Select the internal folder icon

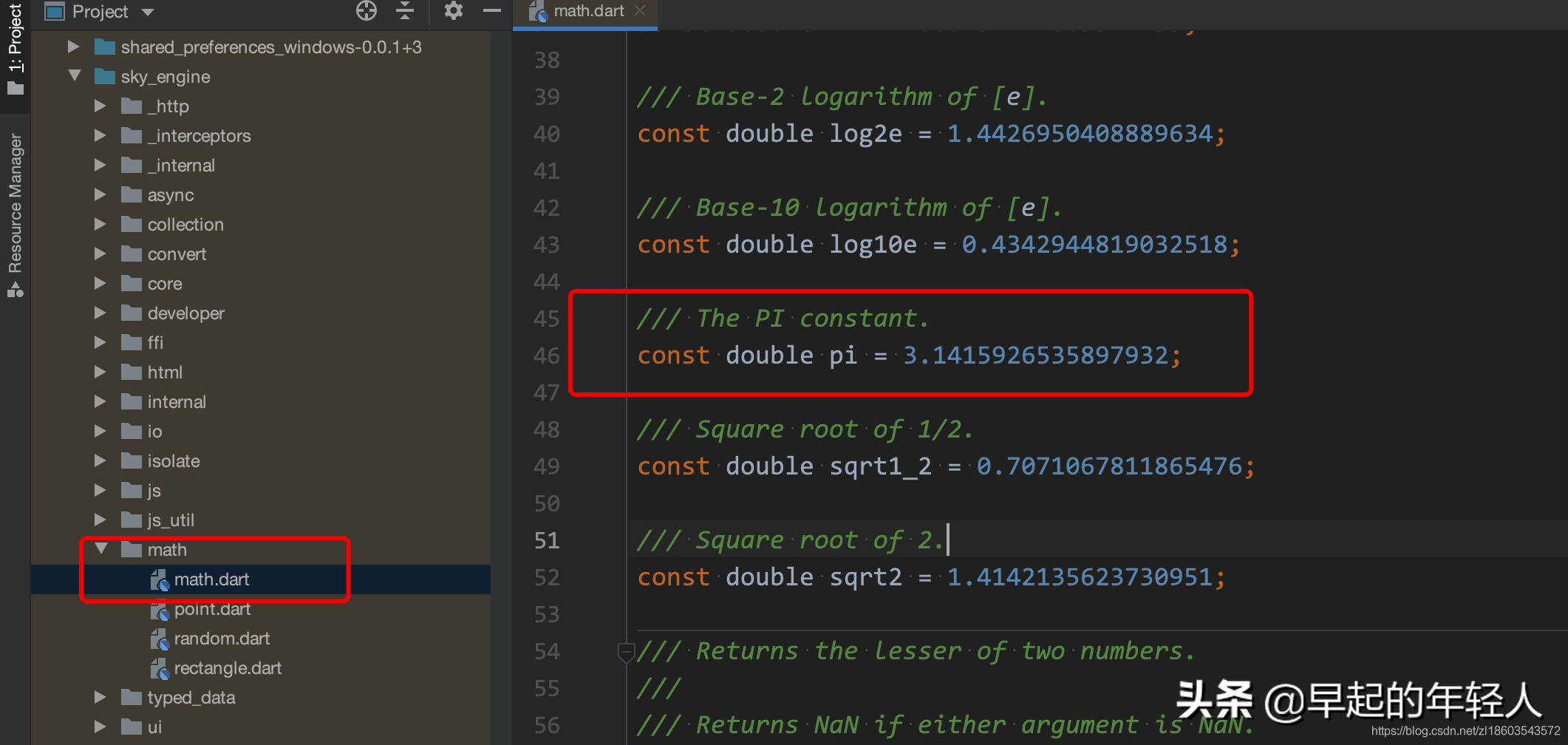(x=132, y=401)
